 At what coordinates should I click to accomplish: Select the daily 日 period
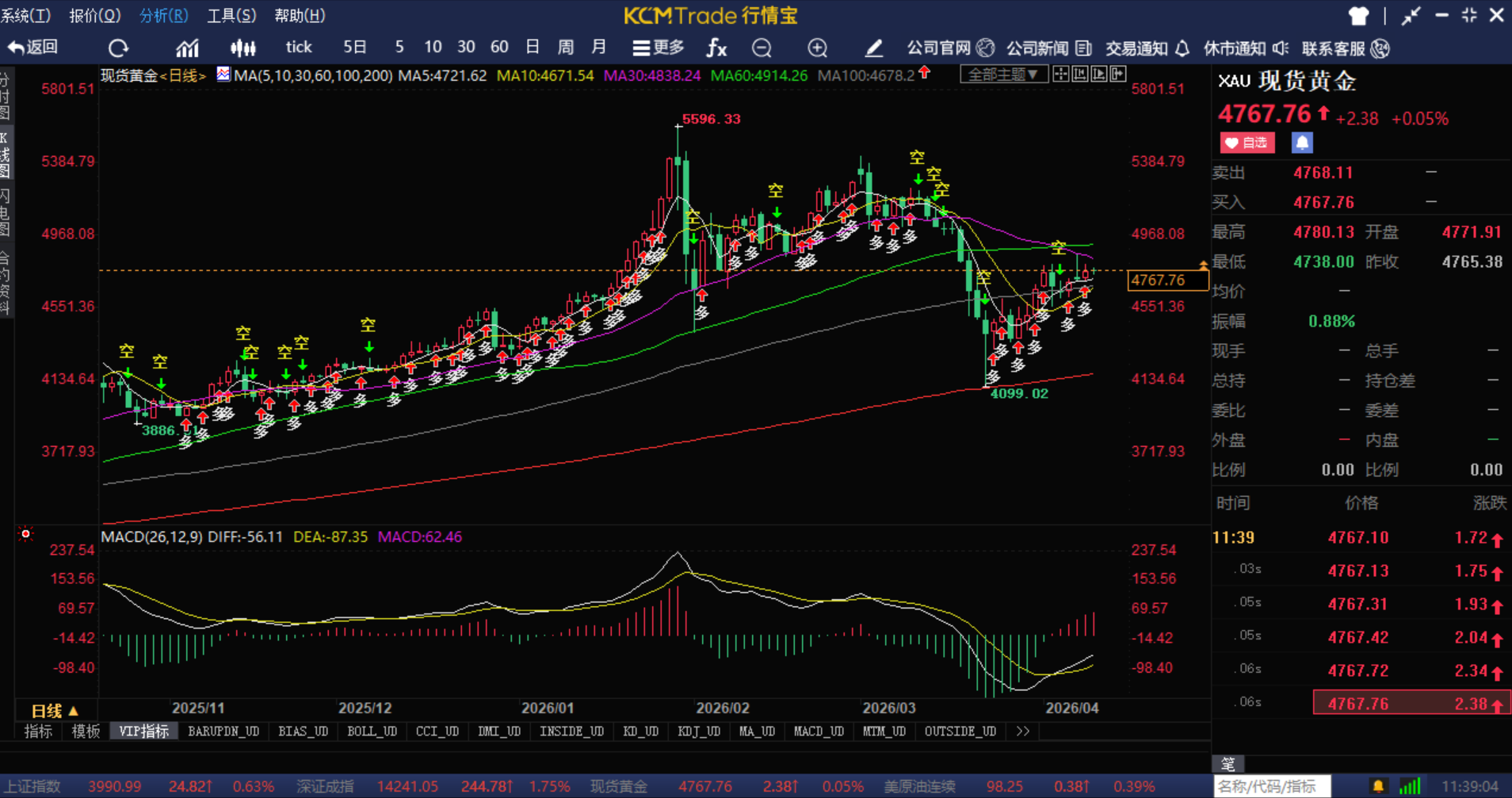[533, 48]
